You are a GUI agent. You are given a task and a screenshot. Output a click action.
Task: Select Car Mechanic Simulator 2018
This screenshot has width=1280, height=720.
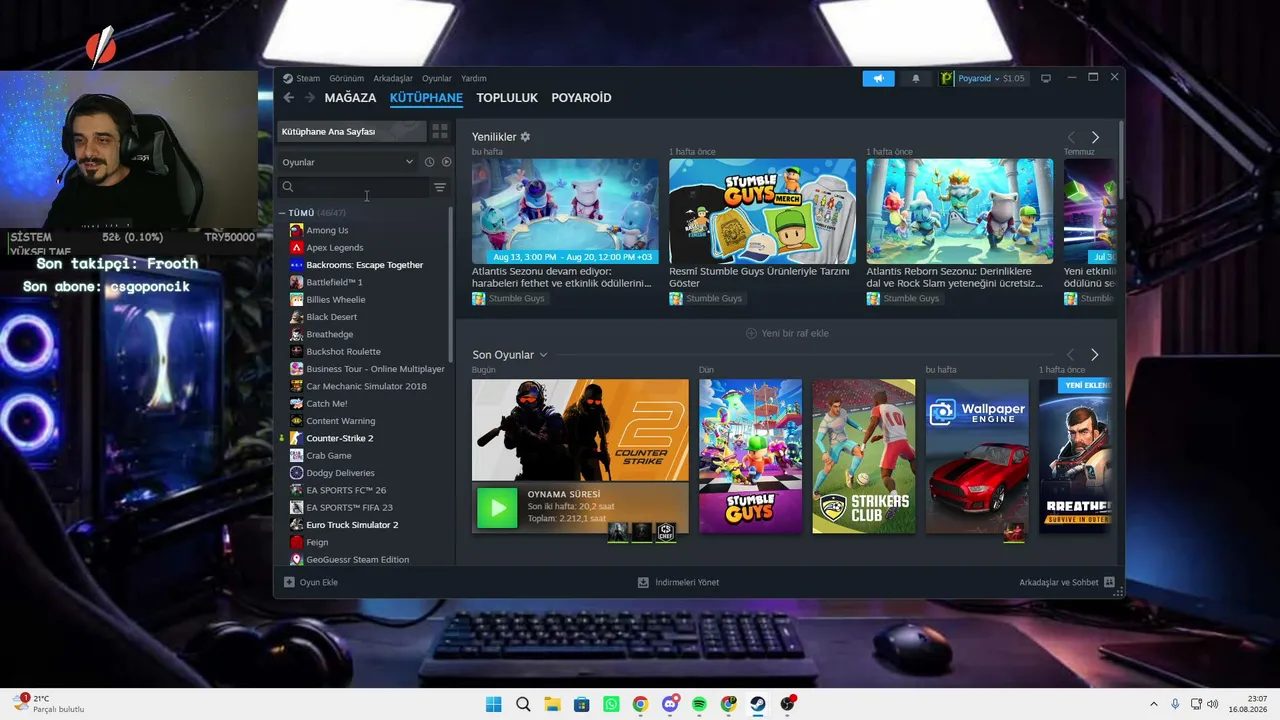[x=365, y=386]
